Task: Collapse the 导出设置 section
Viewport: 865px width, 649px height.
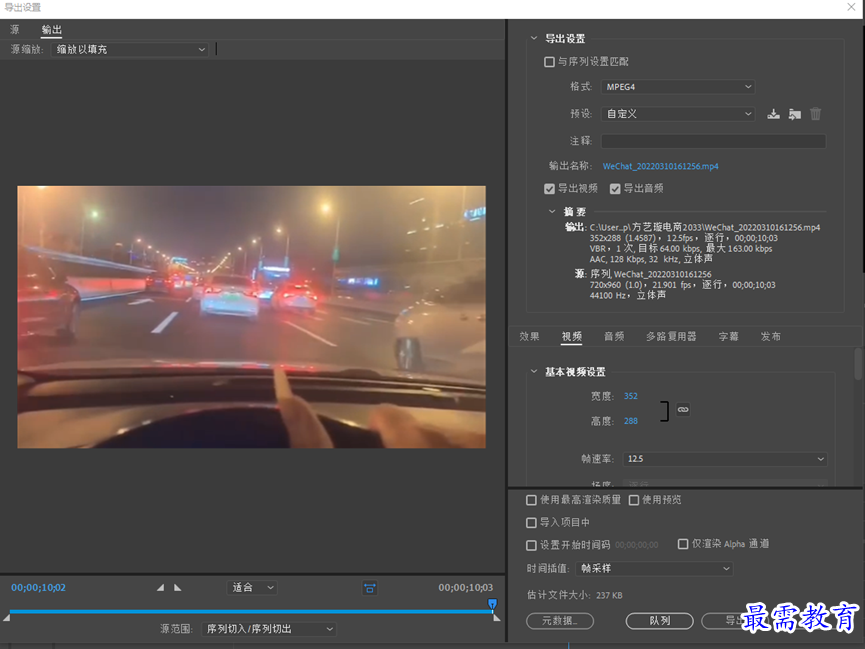Action: click(x=533, y=39)
